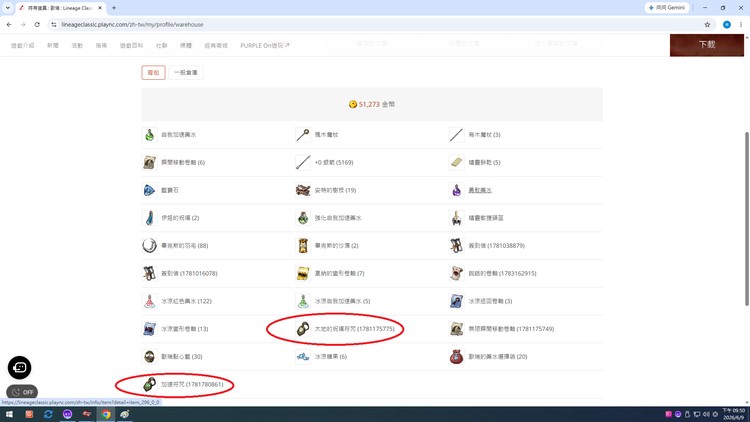Image resolution: width=750 pixels, height=422 pixels.
Task: Toggle the dark mode OFF switch
Action: (22, 392)
